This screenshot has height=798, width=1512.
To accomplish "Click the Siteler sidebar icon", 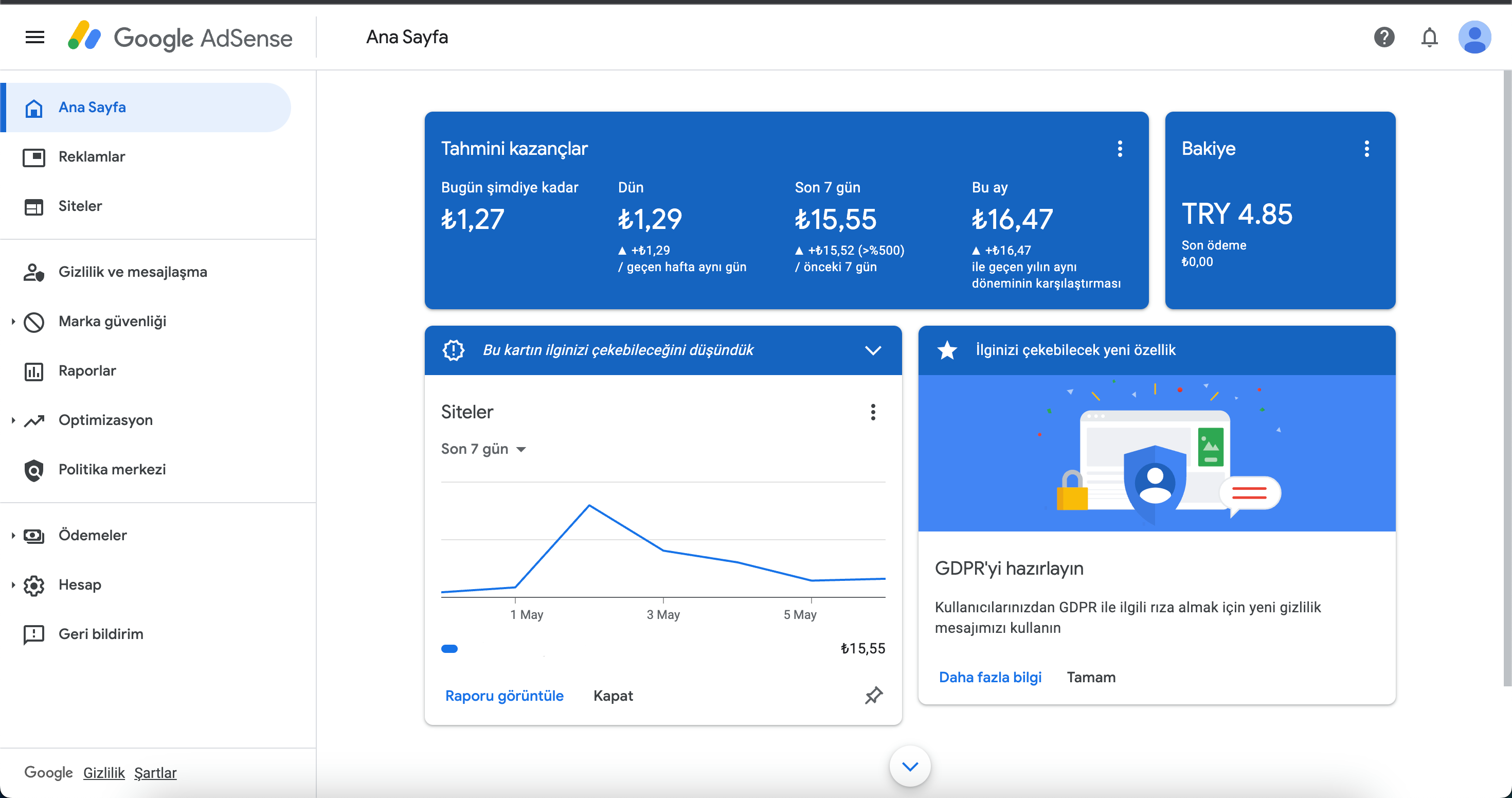I will click(34, 206).
